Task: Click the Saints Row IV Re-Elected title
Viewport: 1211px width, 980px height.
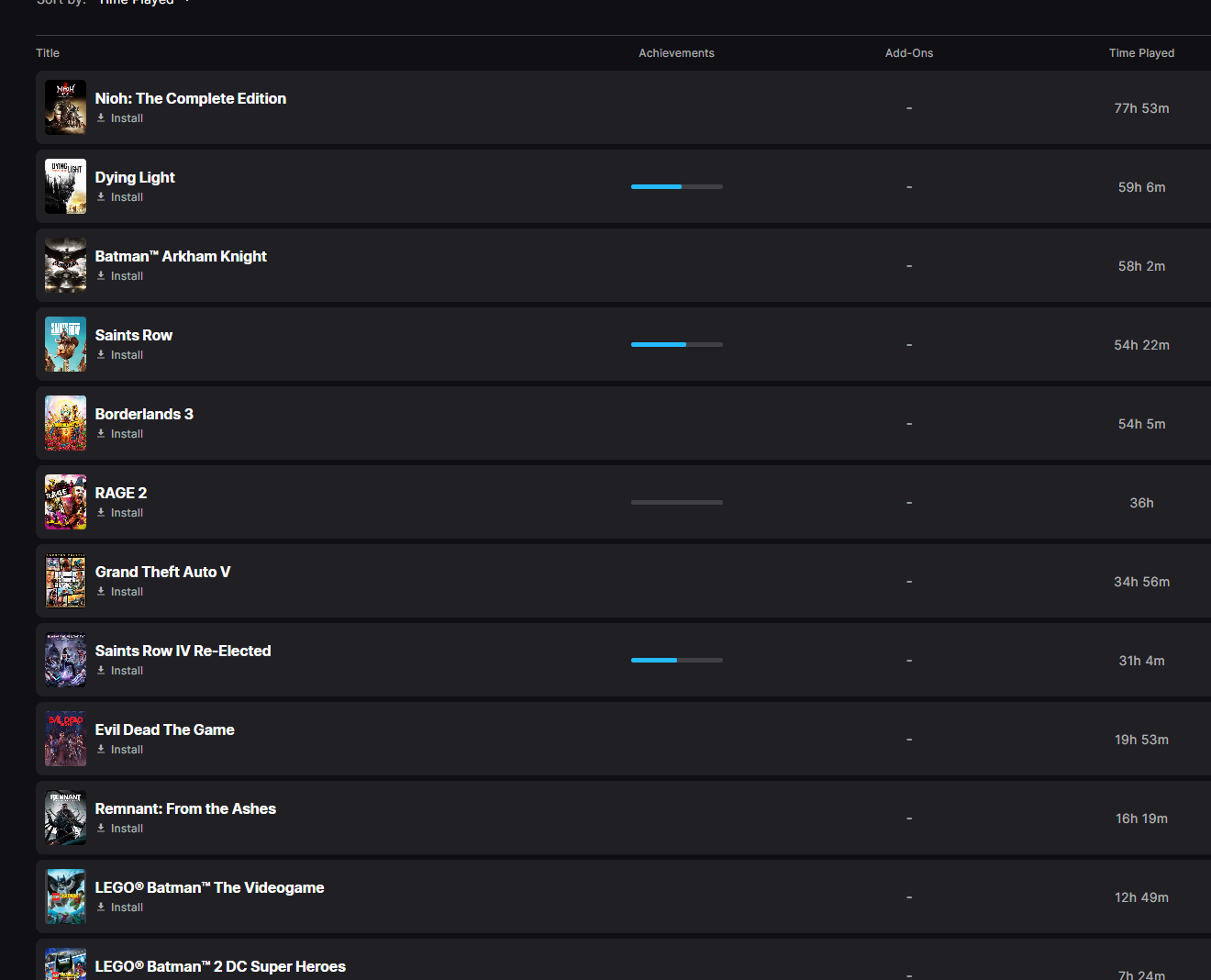Action: 183,651
